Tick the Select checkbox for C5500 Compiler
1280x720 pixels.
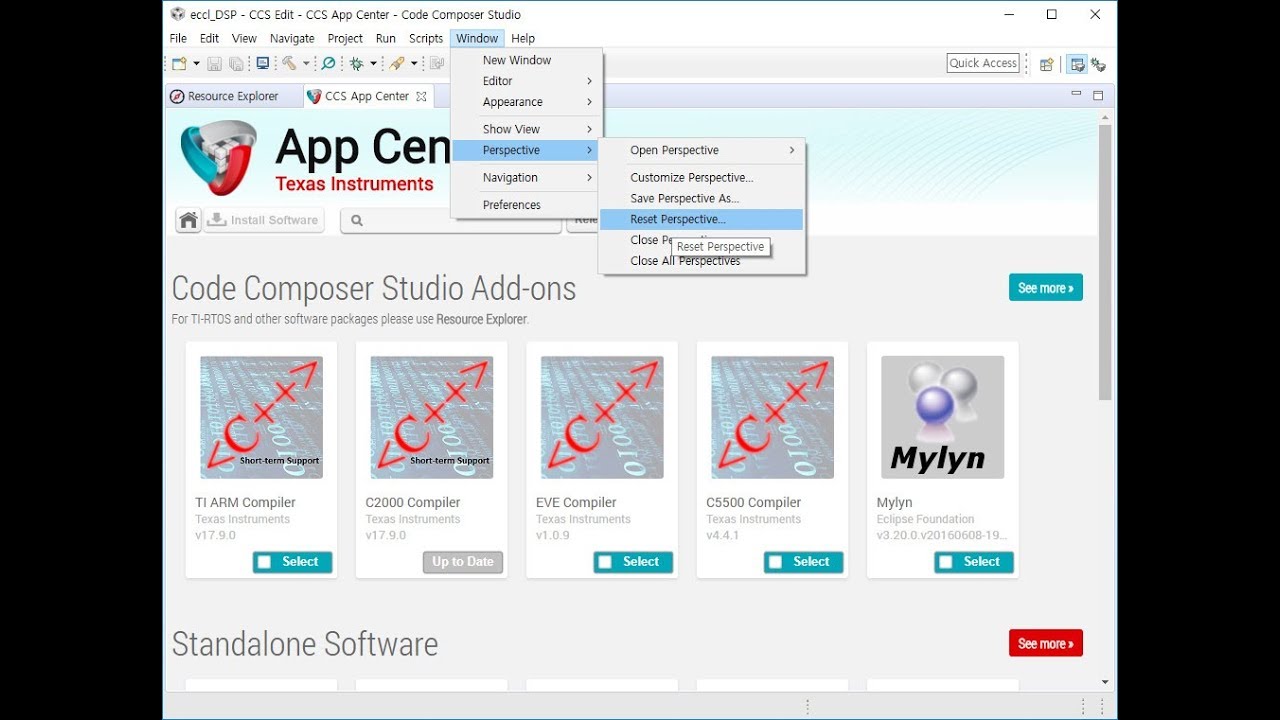(x=775, y=562)
